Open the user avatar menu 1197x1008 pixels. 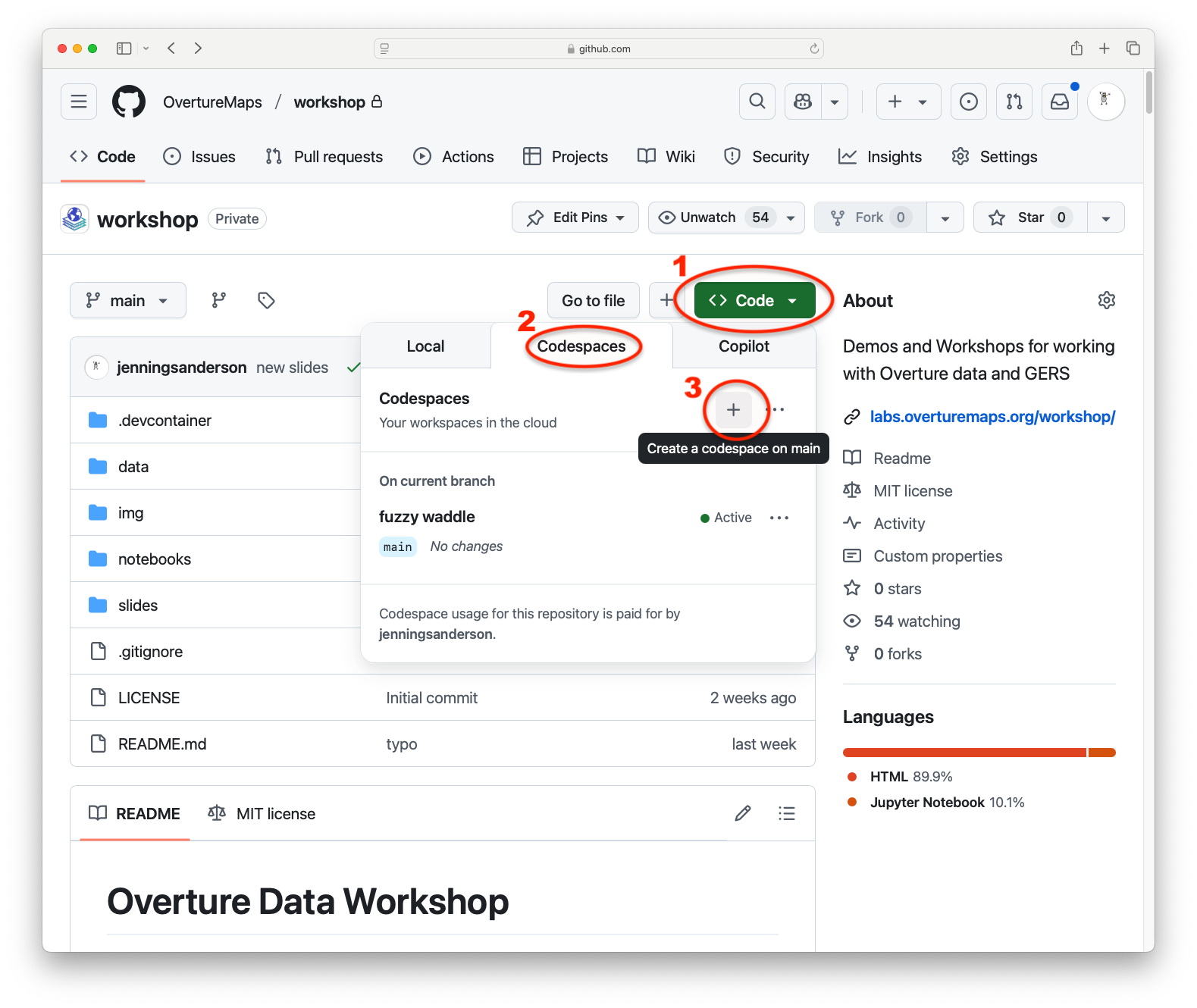point(1105,102)
